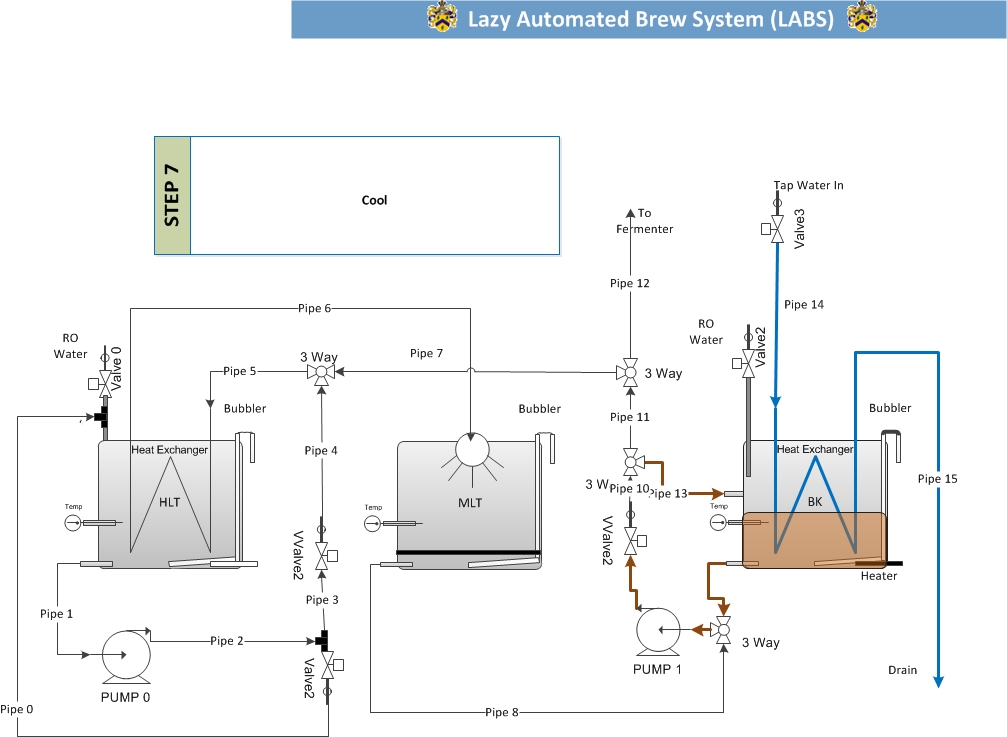Click the Pipe 3 label

click(x=322, y=600)
